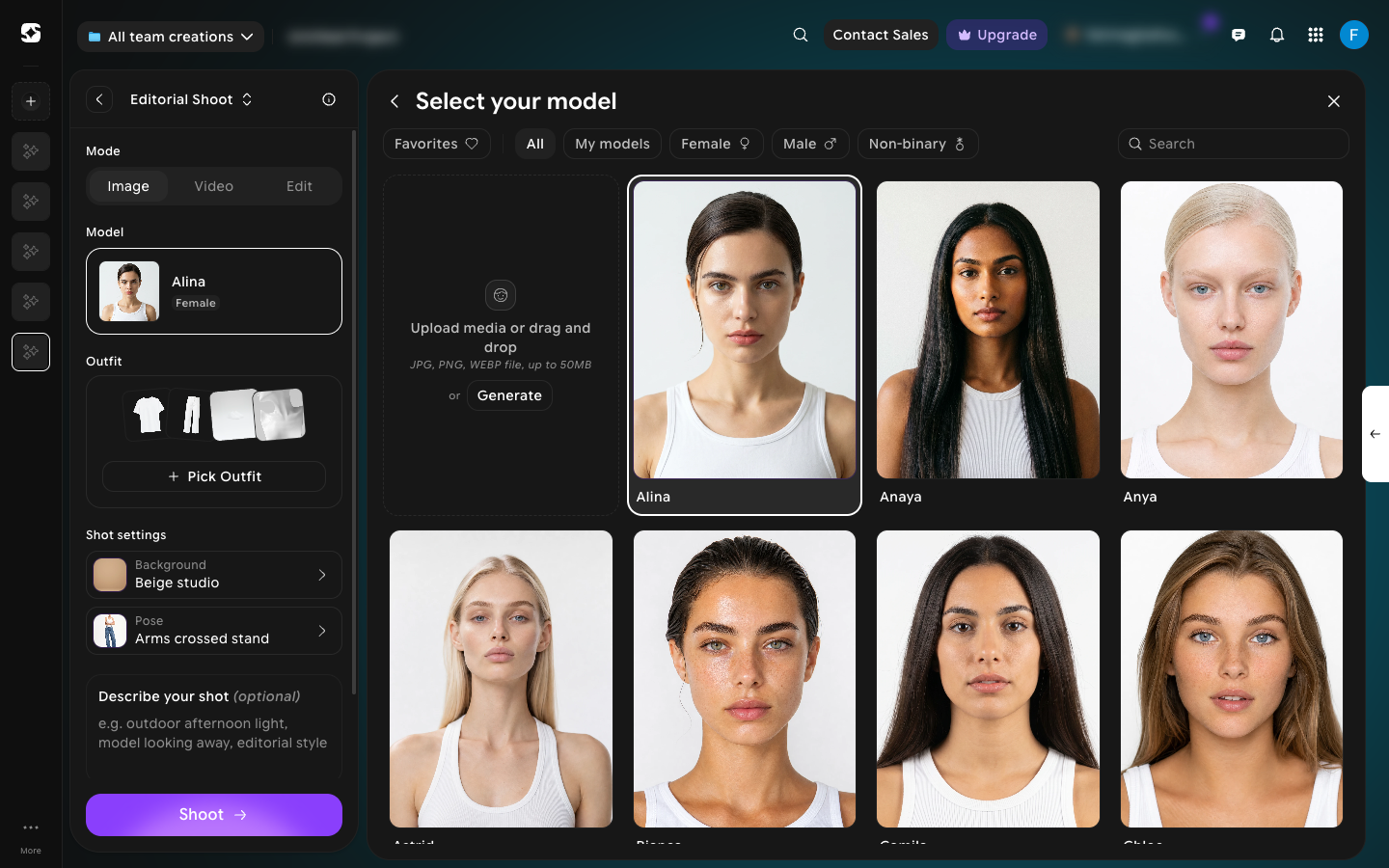This screenshot has height=868, width=1389.
Task: Open the notifications bell
Action: click(x=1277, y=35)
